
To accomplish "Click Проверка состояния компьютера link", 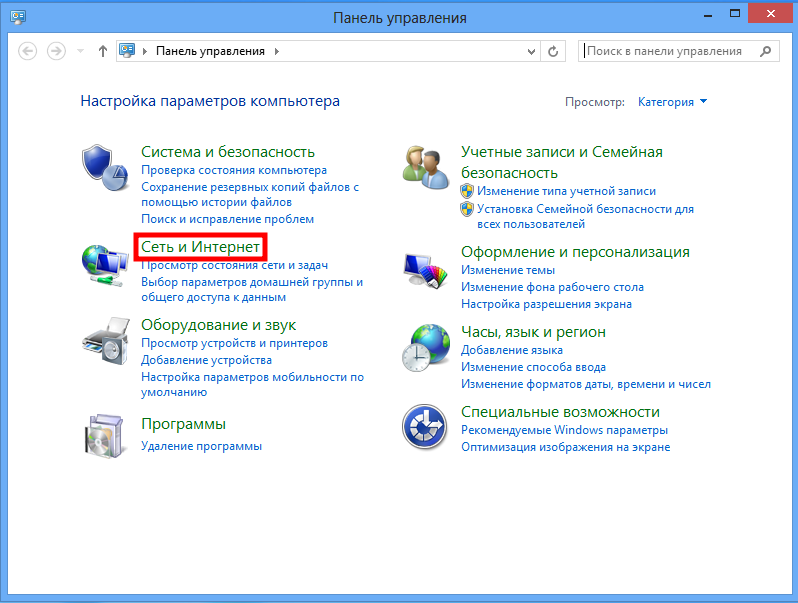I will point(234,170).
